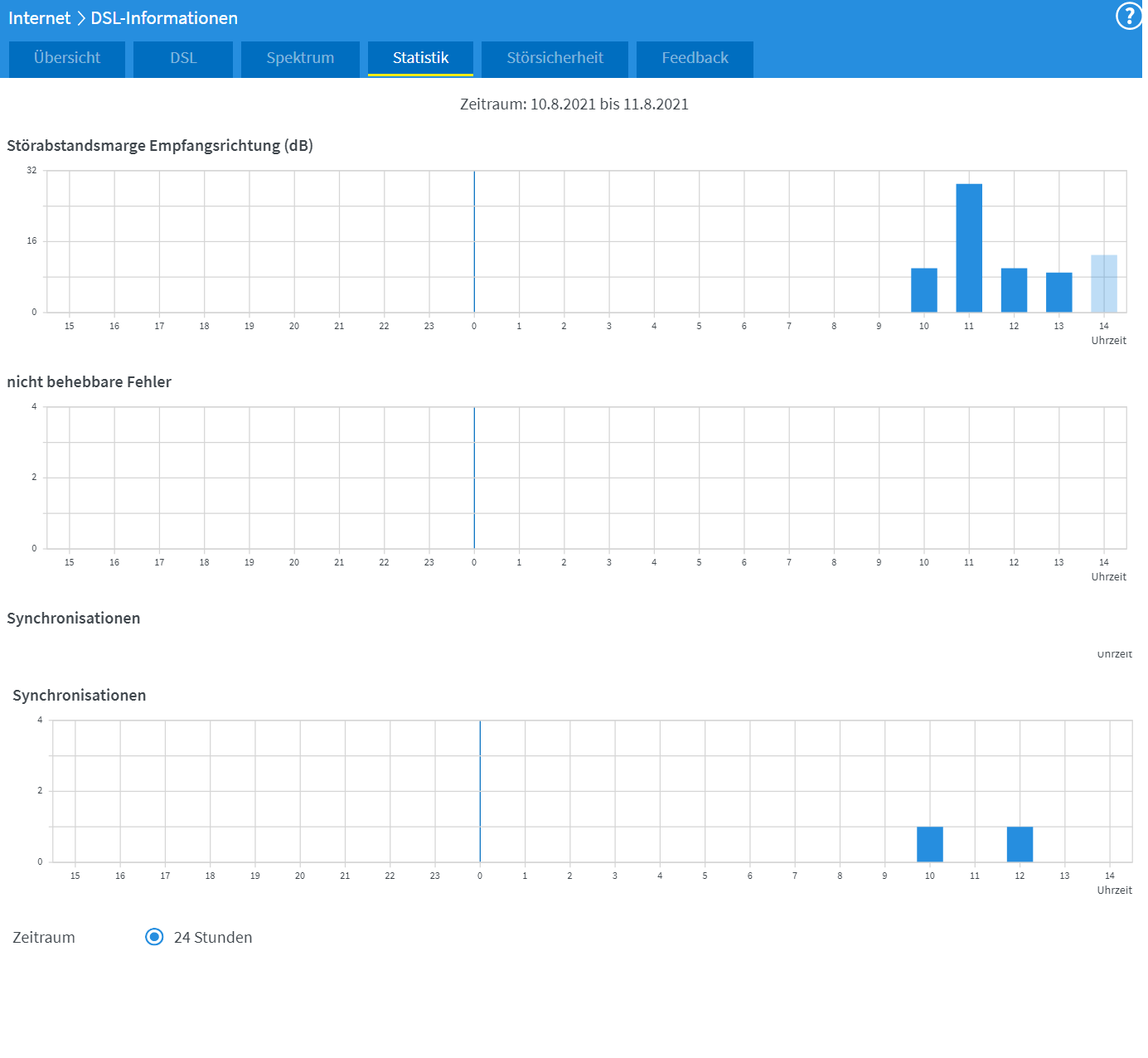Select the 24 Stunden radio button
The image size is (1148, 1058).
click(154, 937)
